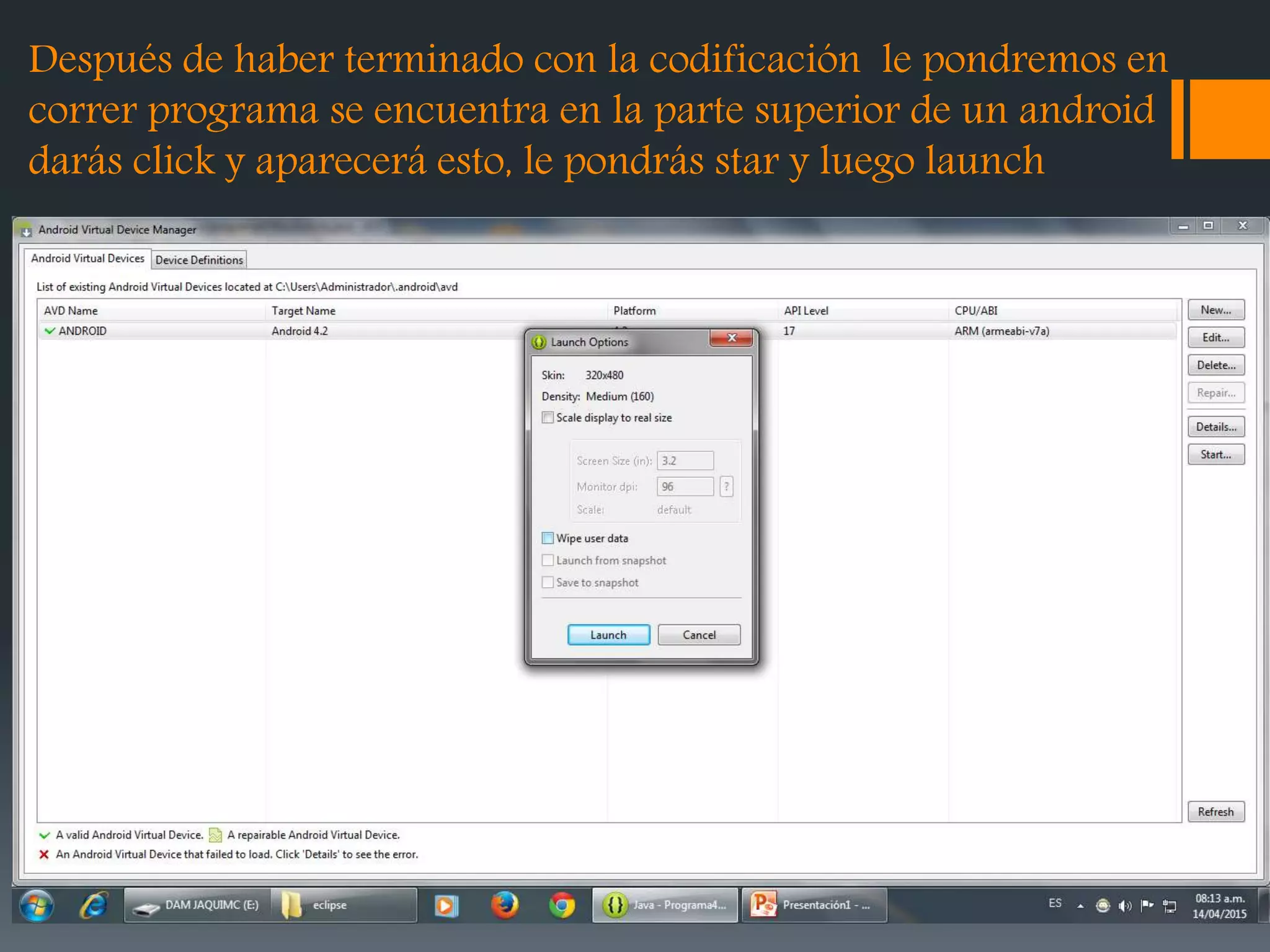Click the ARM (armeabi-v7a) cell
The image size is (1270, 952).
tap(1002, 331)
